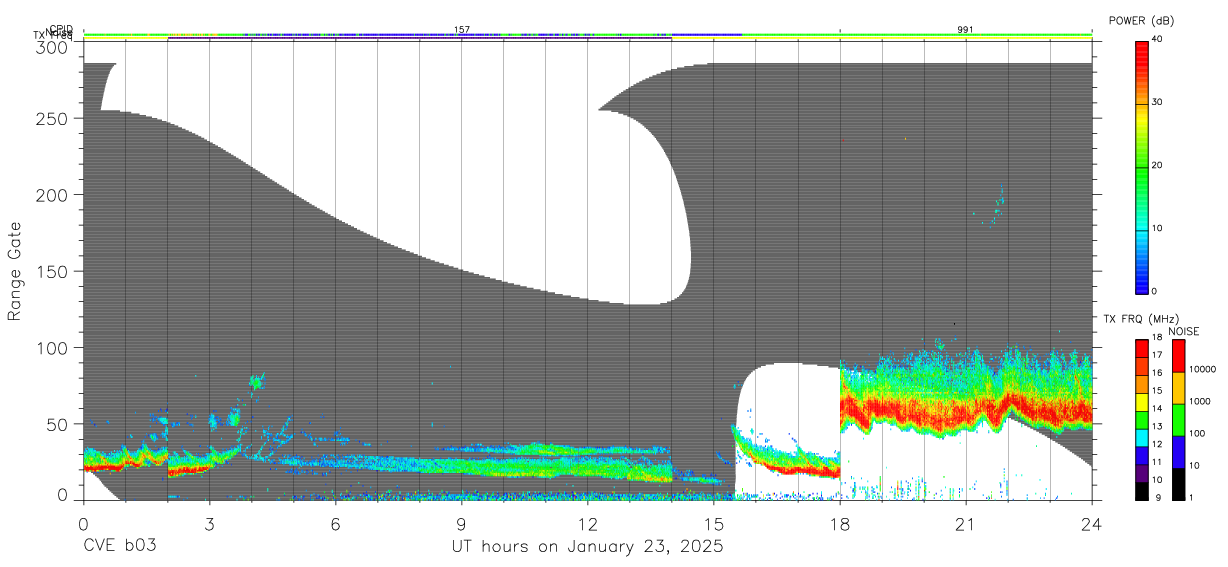Select the red 17–18 MHz TX FRQ swatch
The image size is (1228, 567).
point(1143,348)
